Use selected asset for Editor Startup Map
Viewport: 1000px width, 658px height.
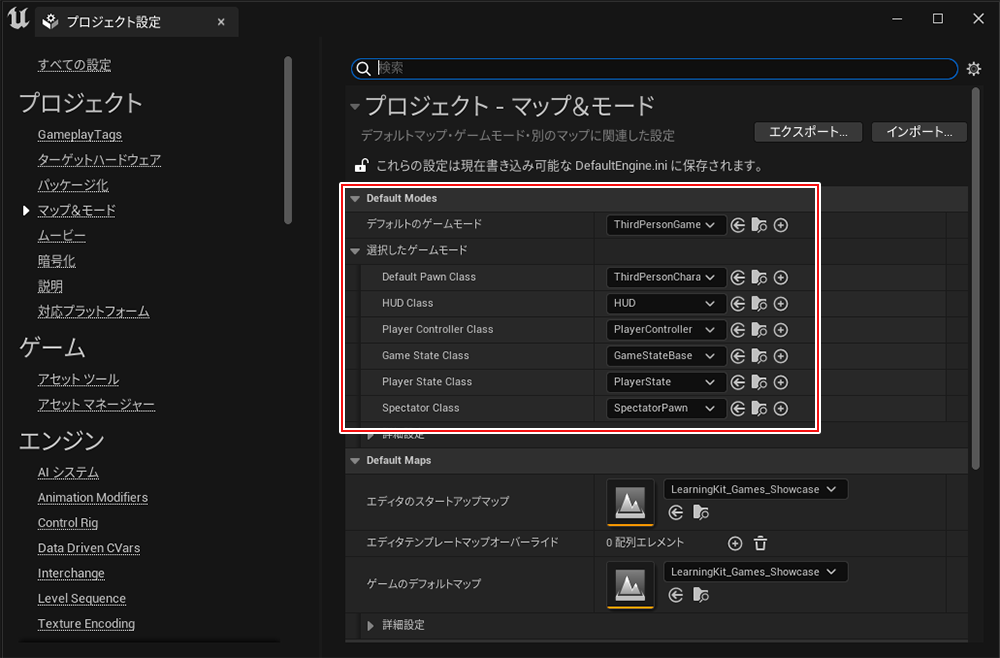(x=676, y=512)
